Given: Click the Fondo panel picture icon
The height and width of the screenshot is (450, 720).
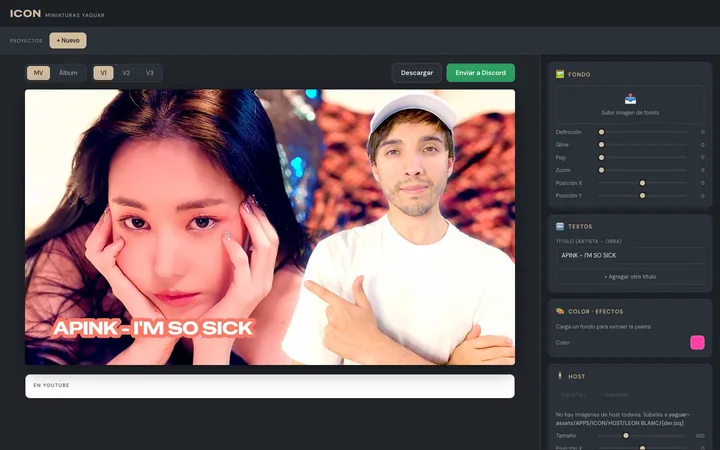Looking at the screenshot, I should (560, 74).
